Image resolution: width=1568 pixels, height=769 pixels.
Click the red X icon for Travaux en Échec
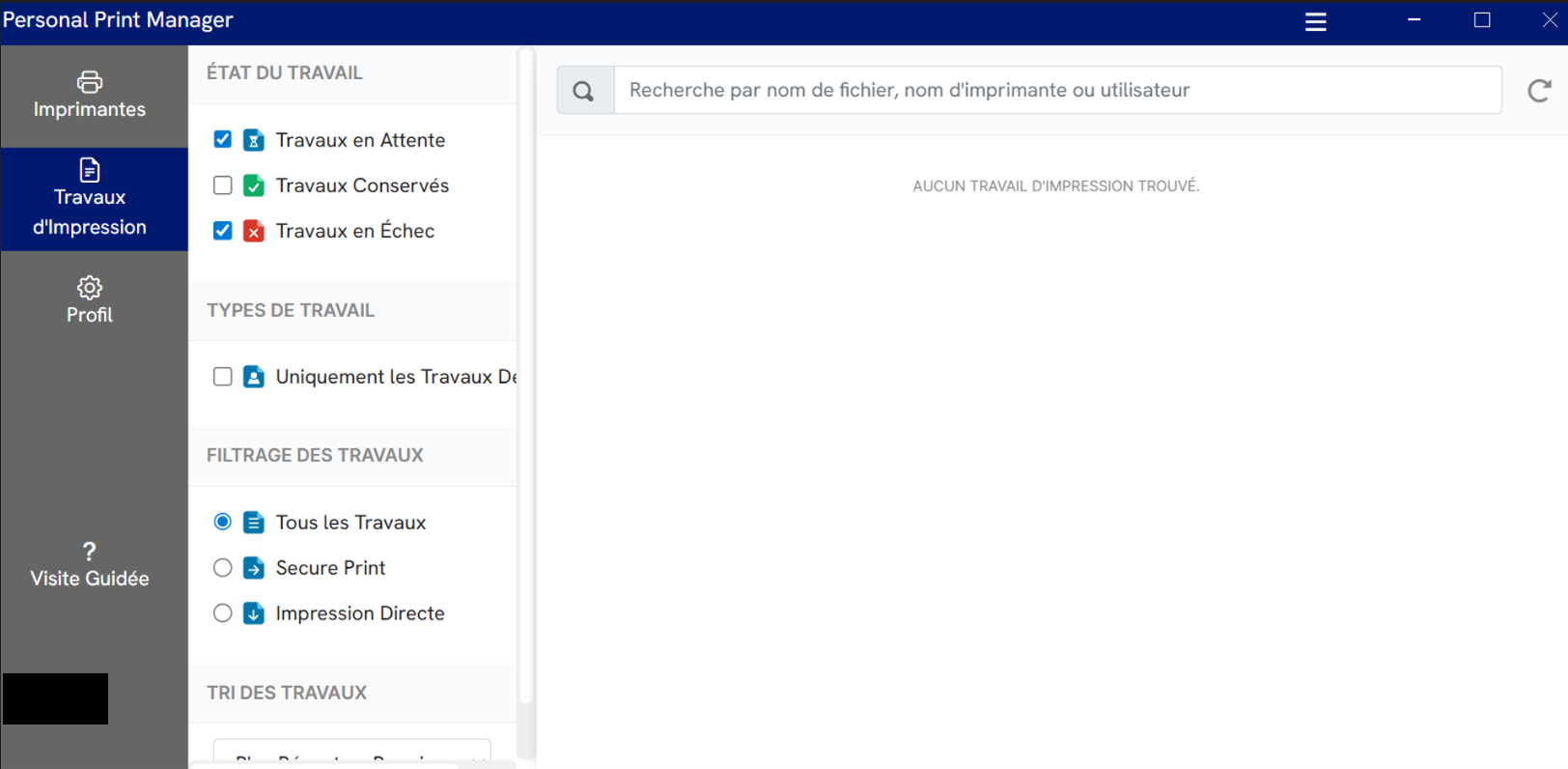pyautogui.click(x=254, y=231)
